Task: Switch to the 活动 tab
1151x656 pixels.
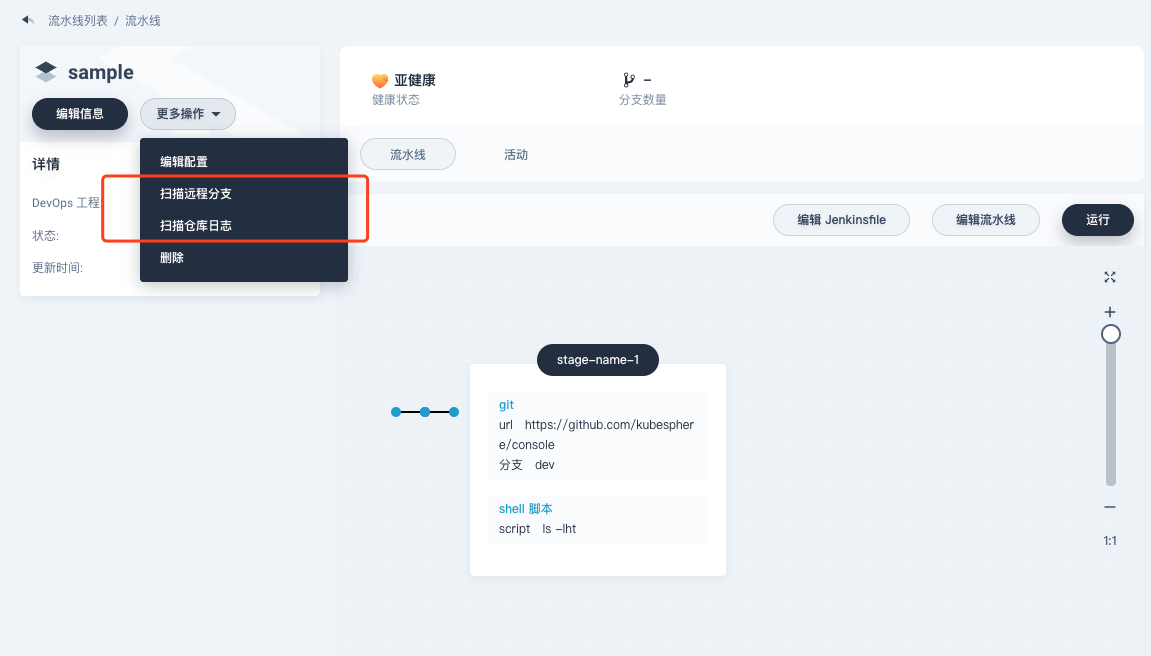Action: [x=516, y=154]
